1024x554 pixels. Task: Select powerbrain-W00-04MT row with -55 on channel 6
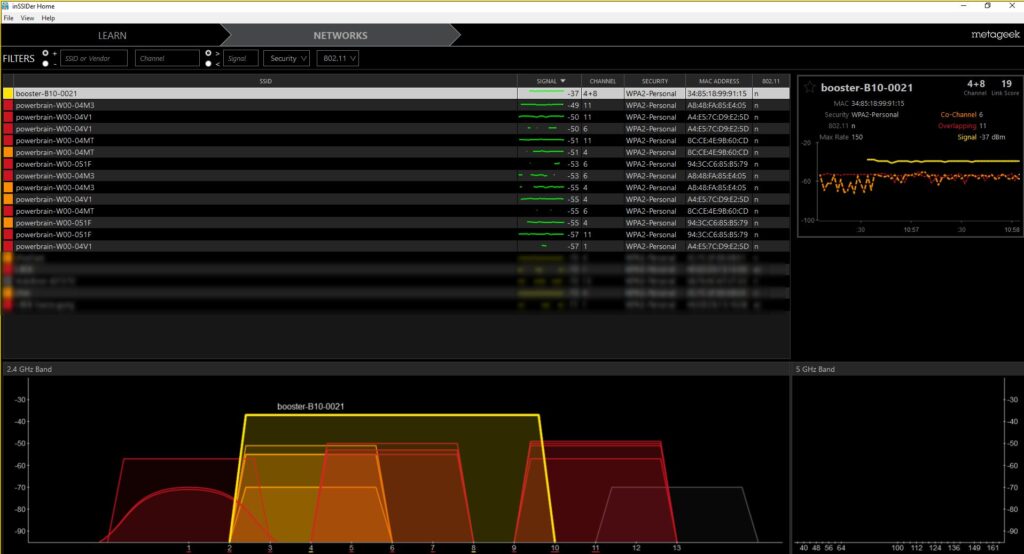[396, 211]
